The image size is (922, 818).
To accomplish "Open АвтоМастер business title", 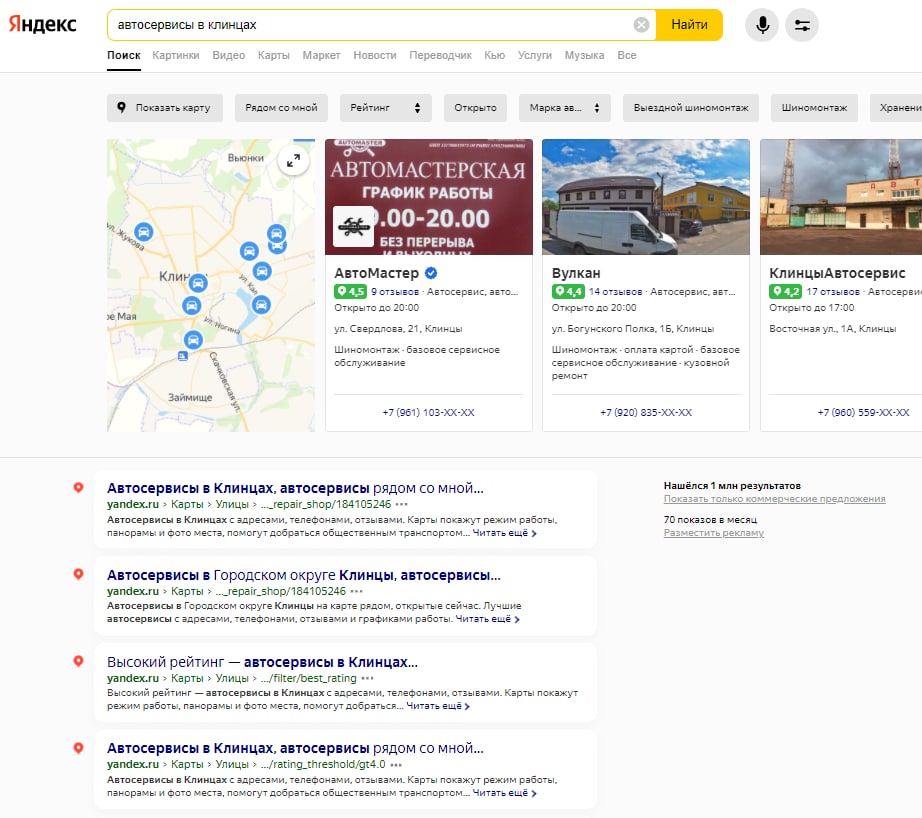I will pos(376,273).
